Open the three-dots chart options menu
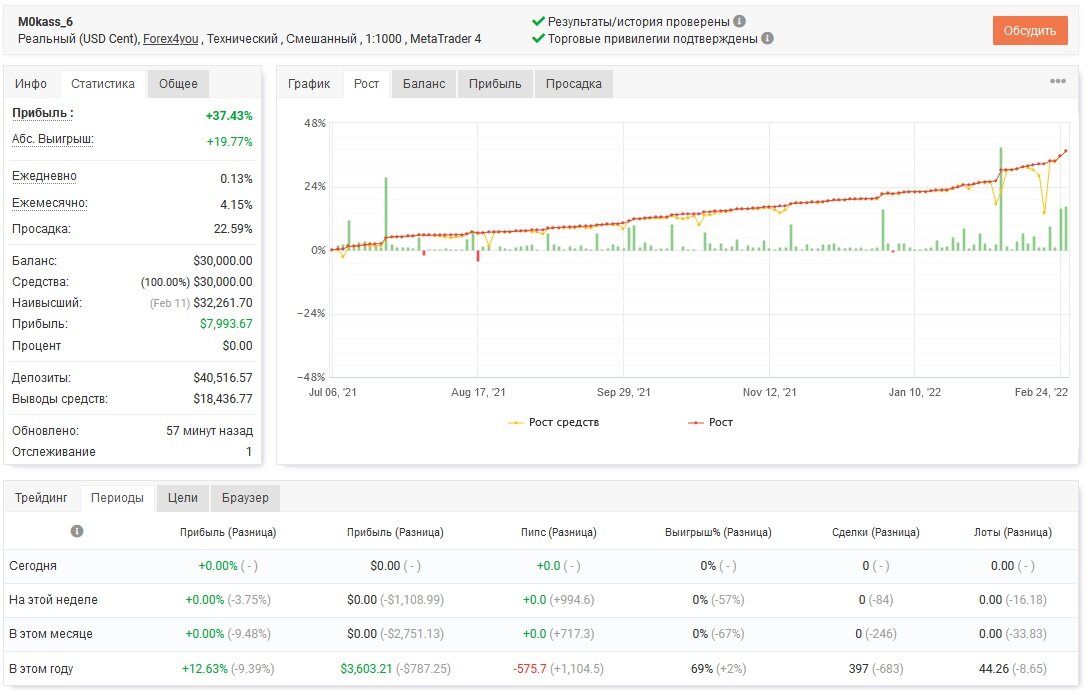This screenshot has height=691, width=1092. coord(1058,81)
